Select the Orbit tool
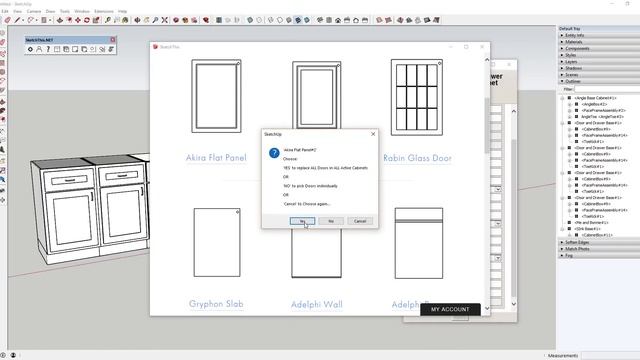Screen dimensions: 640x360 (x=138, y=20)
